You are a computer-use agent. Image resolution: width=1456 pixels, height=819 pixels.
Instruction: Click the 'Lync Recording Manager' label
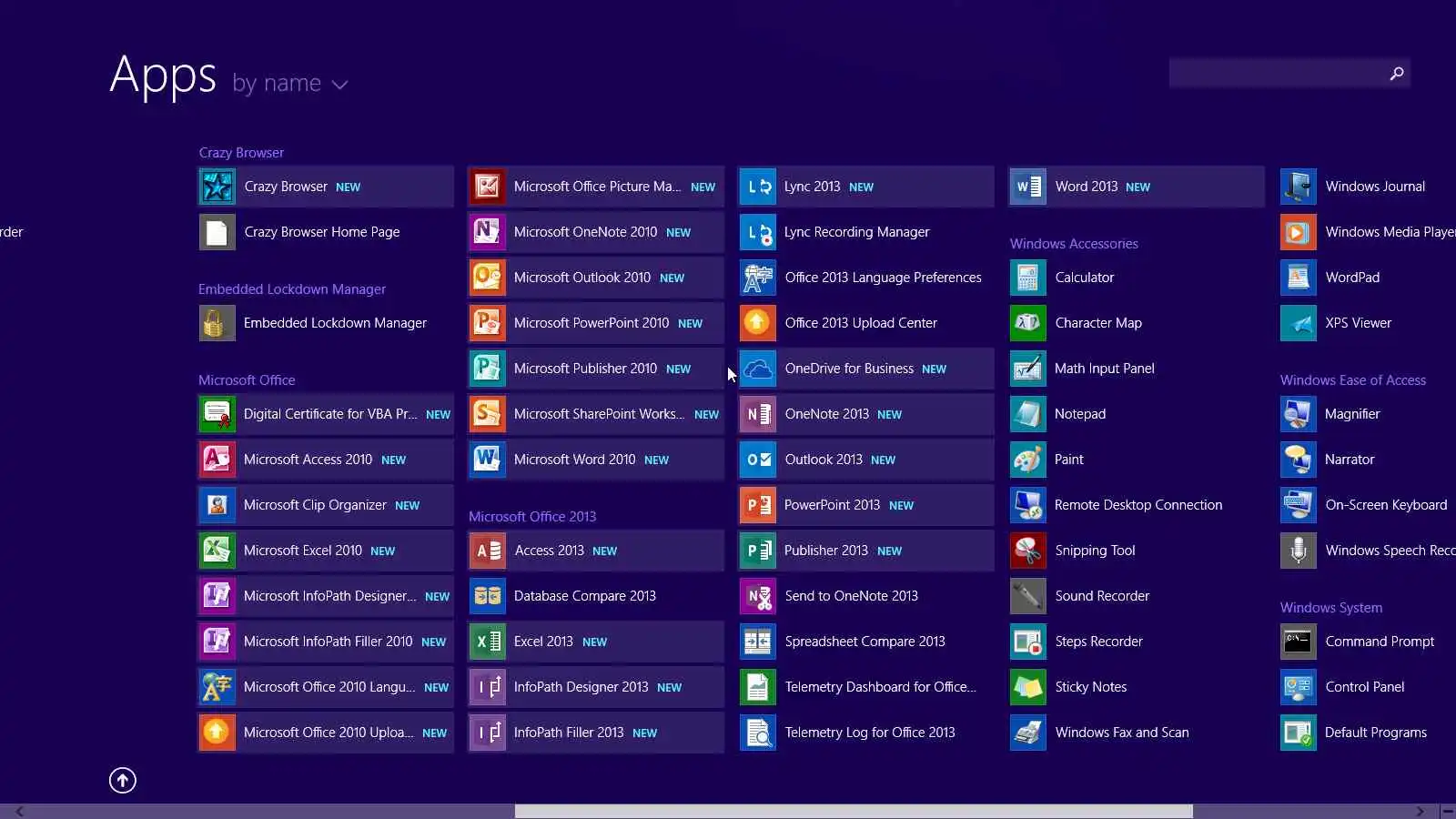tap(857, 232)
